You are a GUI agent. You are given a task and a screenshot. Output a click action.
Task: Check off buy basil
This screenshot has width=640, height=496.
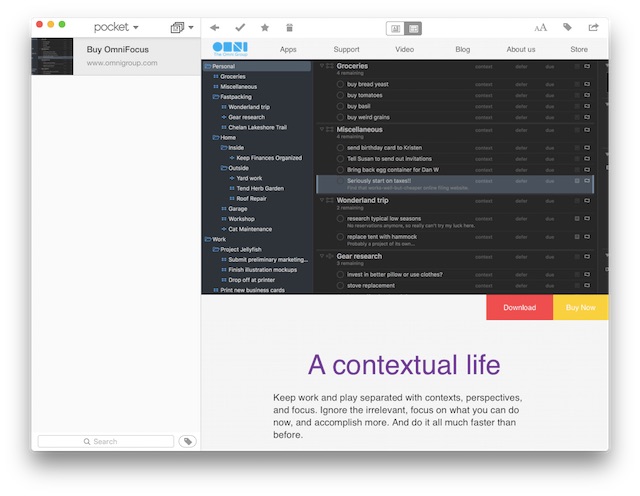tap(340, 106)
